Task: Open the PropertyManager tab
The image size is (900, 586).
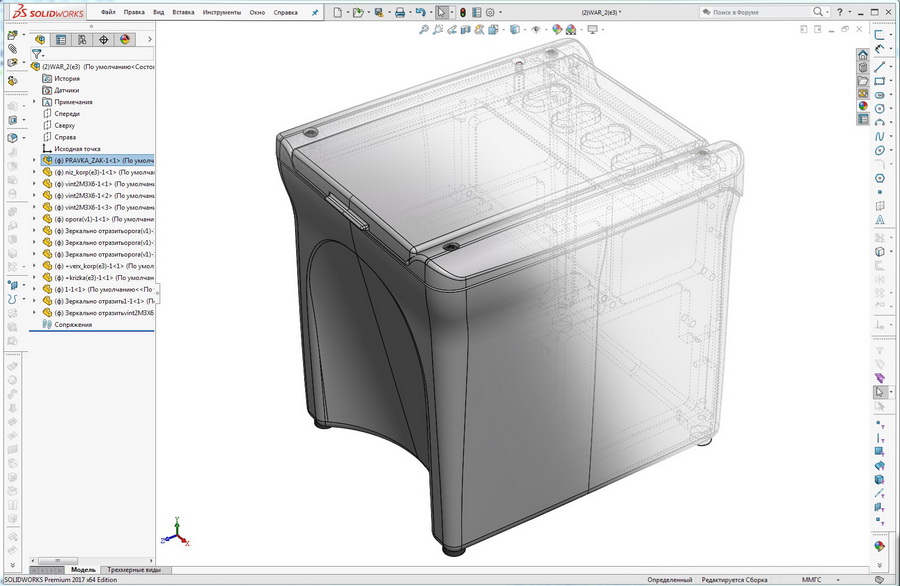Action: click(61, 39)
